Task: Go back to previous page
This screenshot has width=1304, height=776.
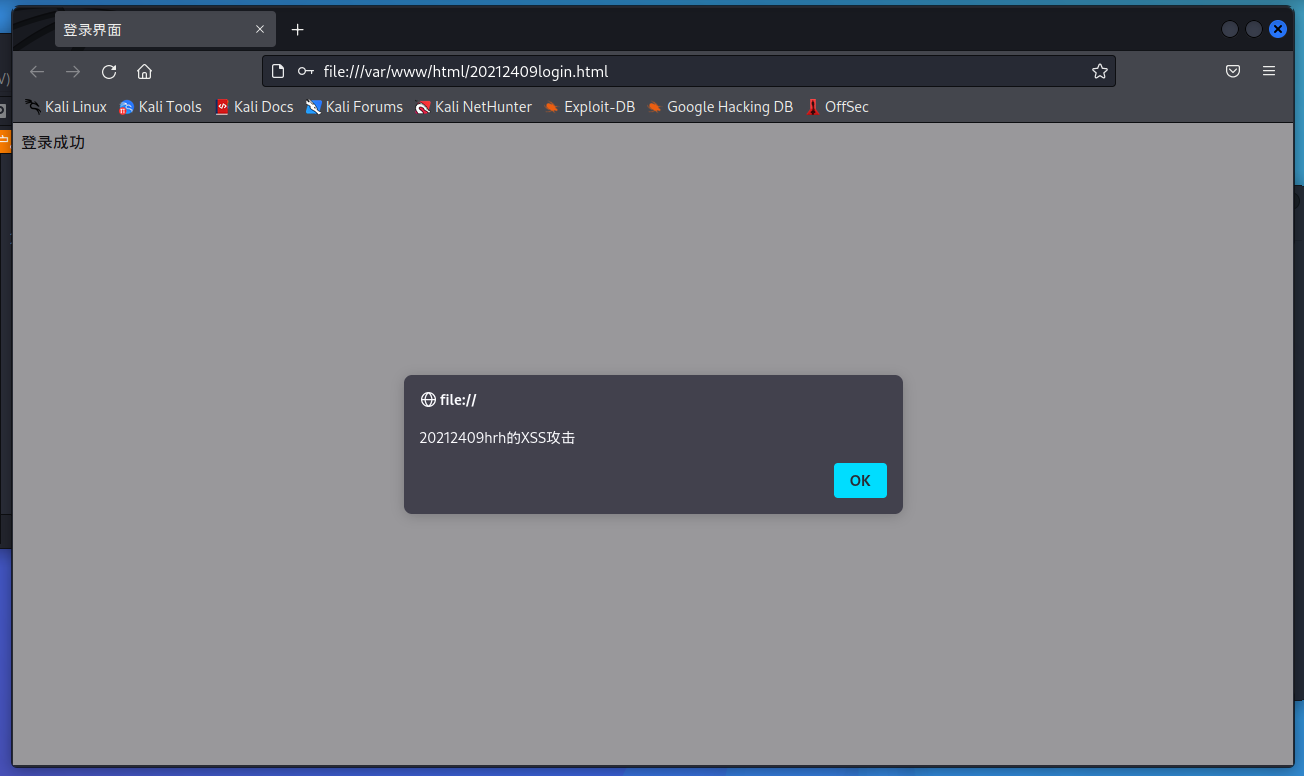Action: point(37,71)
